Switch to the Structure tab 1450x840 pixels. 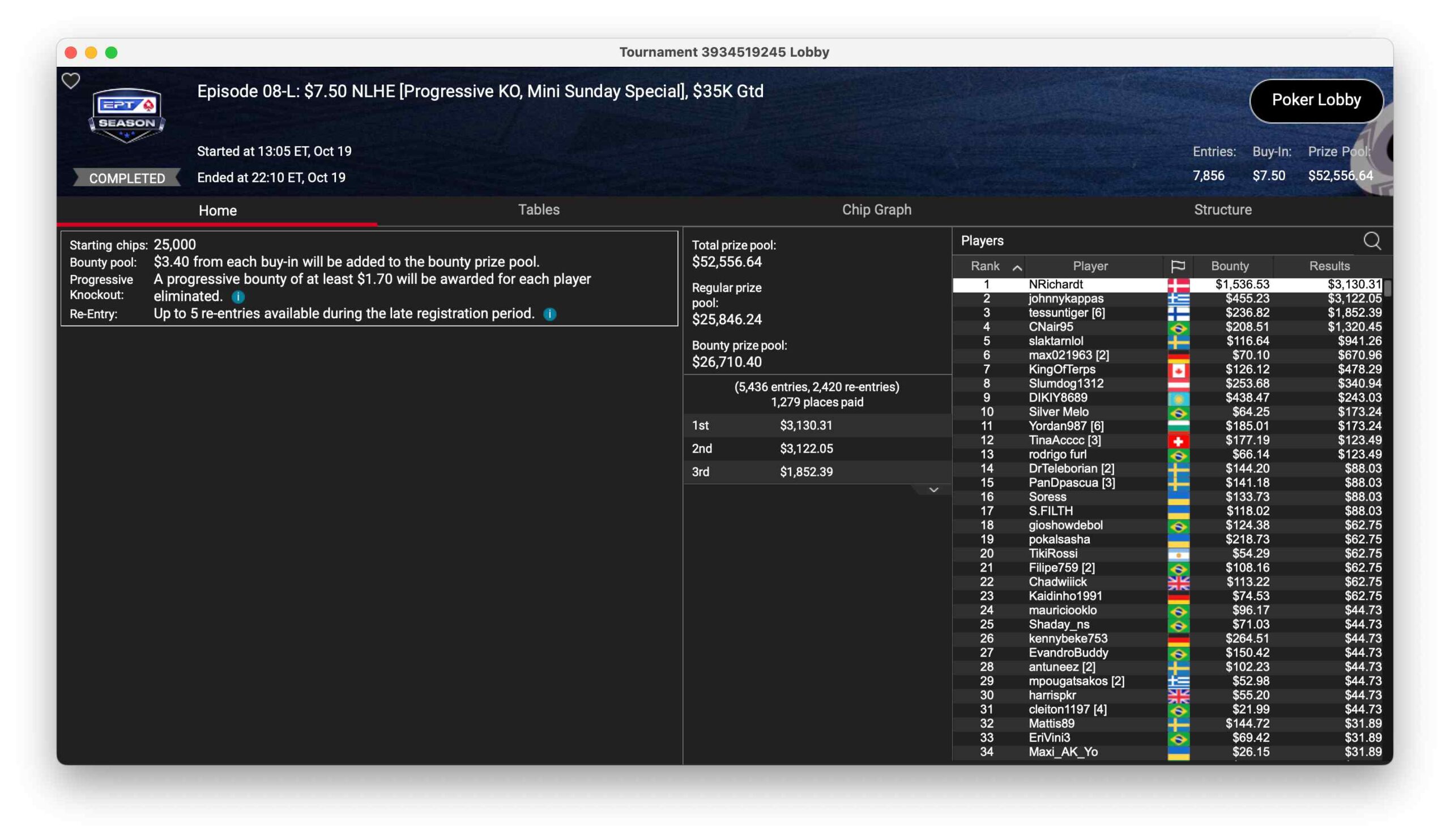click(x=1223, y=210)
